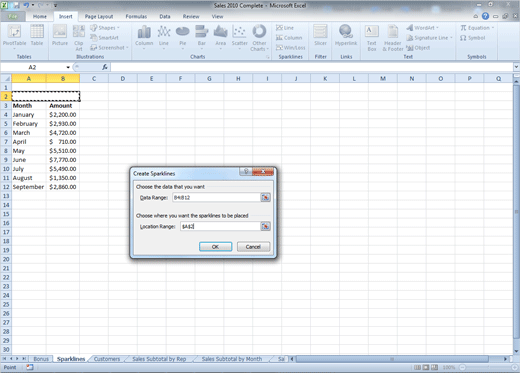Click the PivotTable icon
The height and width of the screenshot is (373, 520).
14,36
